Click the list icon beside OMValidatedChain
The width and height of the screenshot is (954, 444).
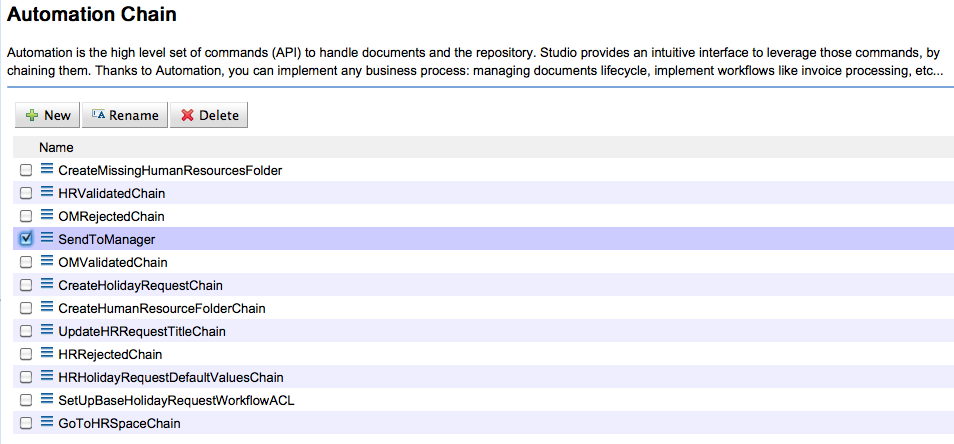click(46, 262)
